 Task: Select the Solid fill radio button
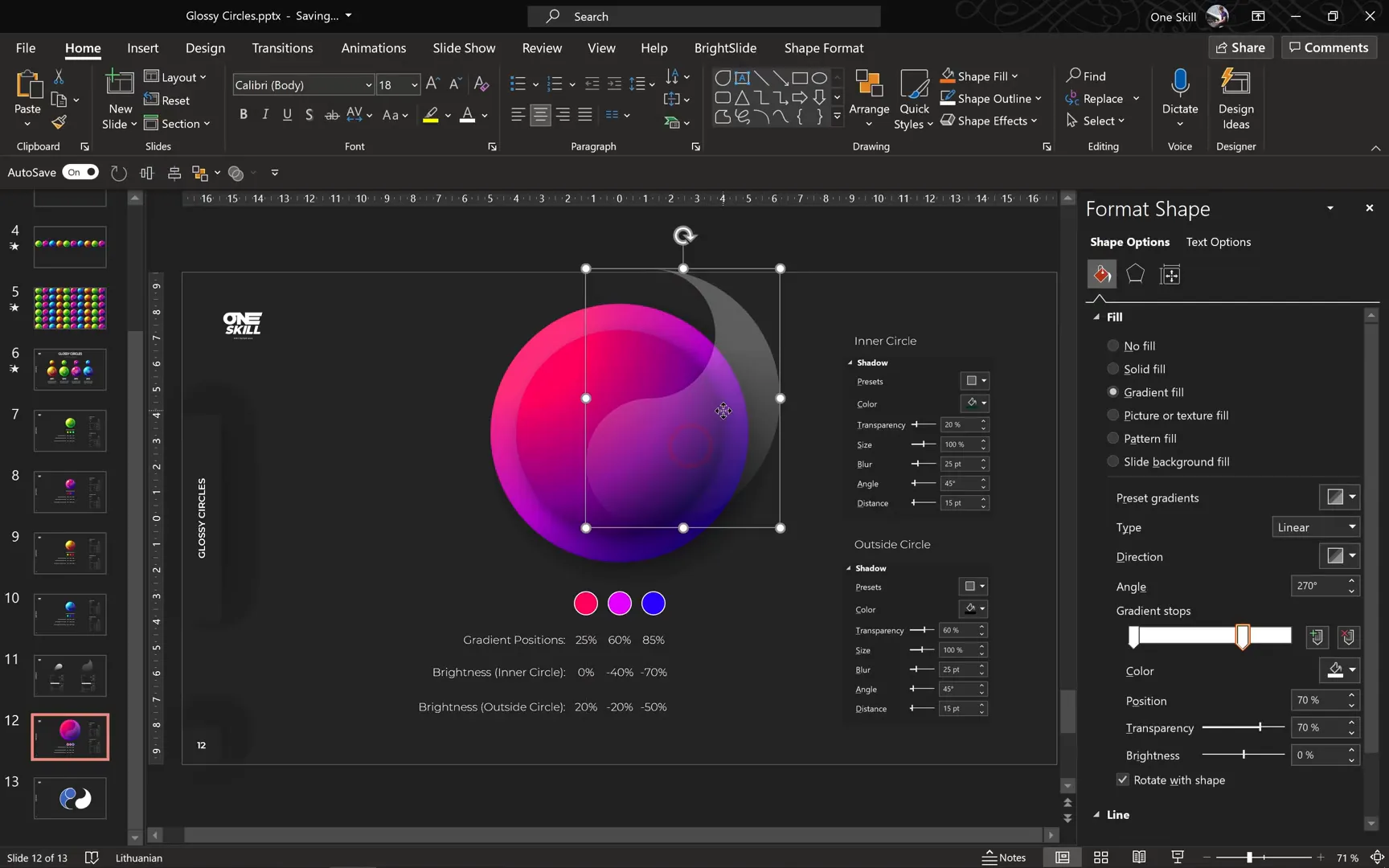pos(1113,368)
